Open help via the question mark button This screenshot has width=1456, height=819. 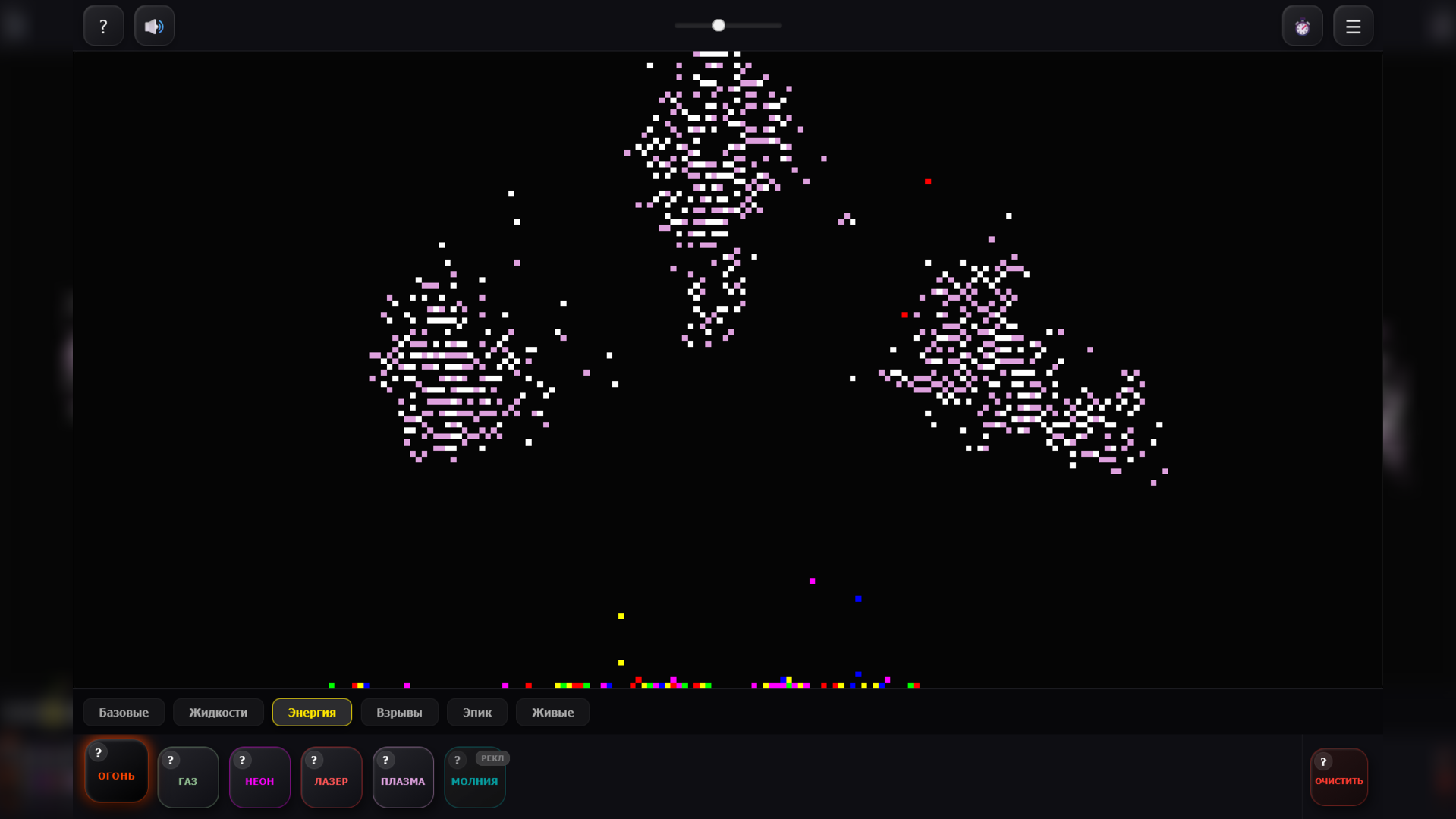pyautogui.click(x=103, y=25)
